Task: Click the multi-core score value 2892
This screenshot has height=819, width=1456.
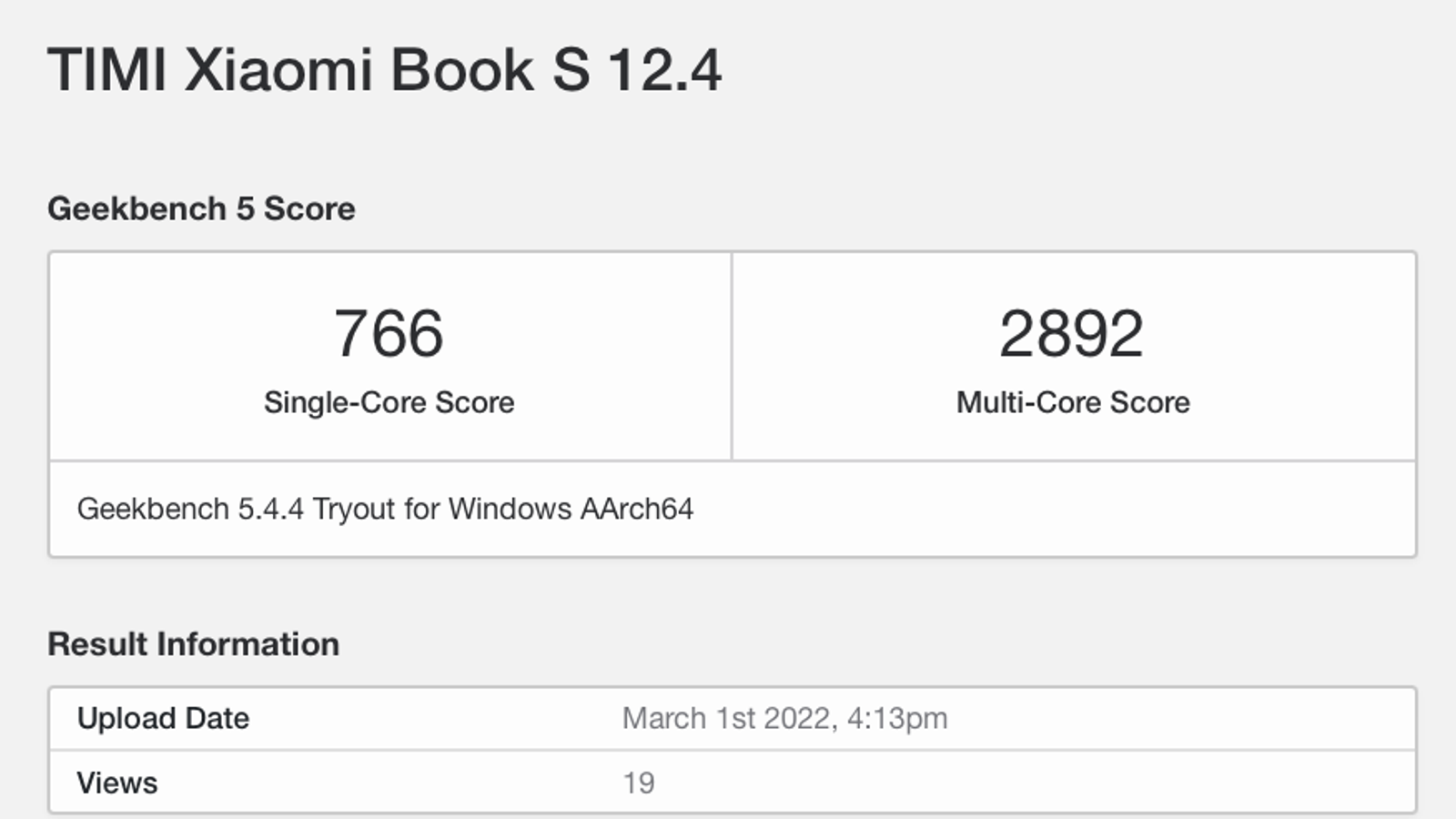Action: (x=1071, y=333)
